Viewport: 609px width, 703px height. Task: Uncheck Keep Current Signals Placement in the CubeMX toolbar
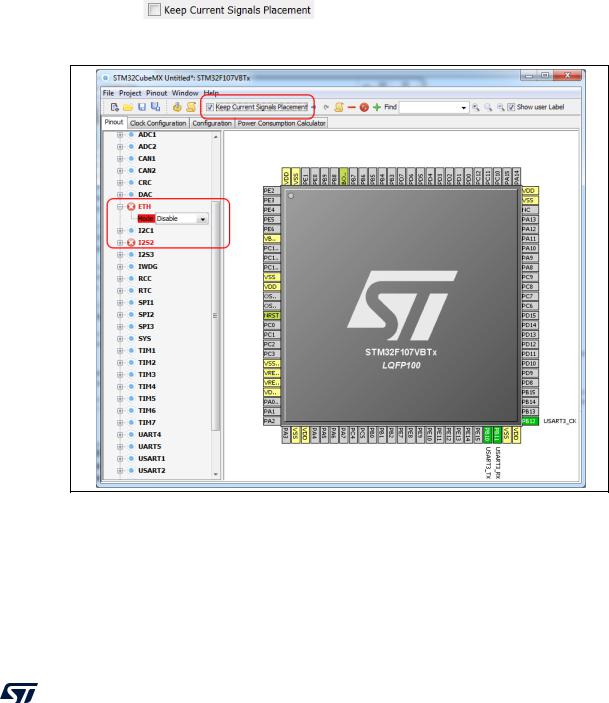(210, 107)
